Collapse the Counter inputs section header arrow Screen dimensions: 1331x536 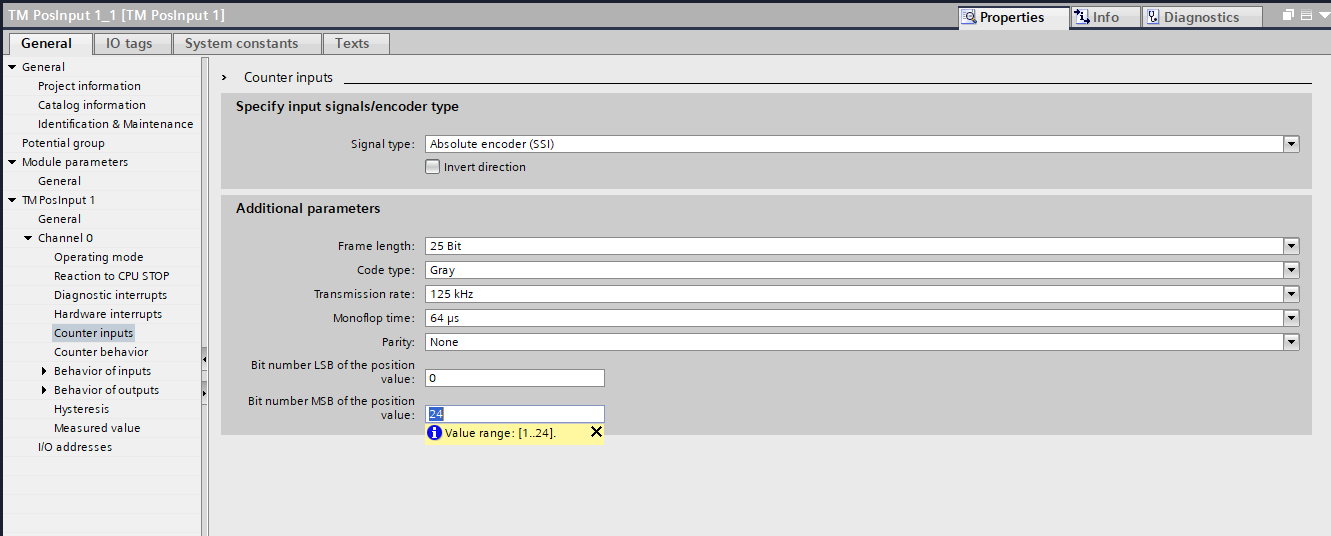[225, 77]
